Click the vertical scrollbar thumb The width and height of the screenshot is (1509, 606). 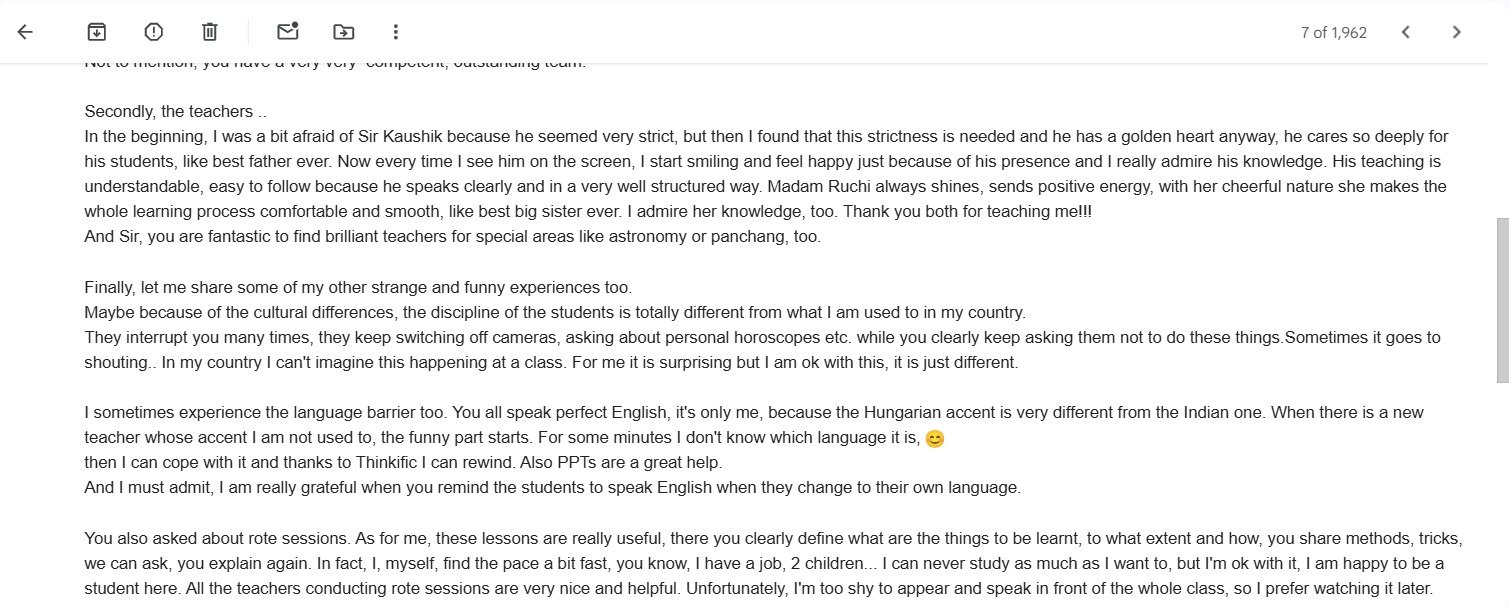click(1501, 300)
